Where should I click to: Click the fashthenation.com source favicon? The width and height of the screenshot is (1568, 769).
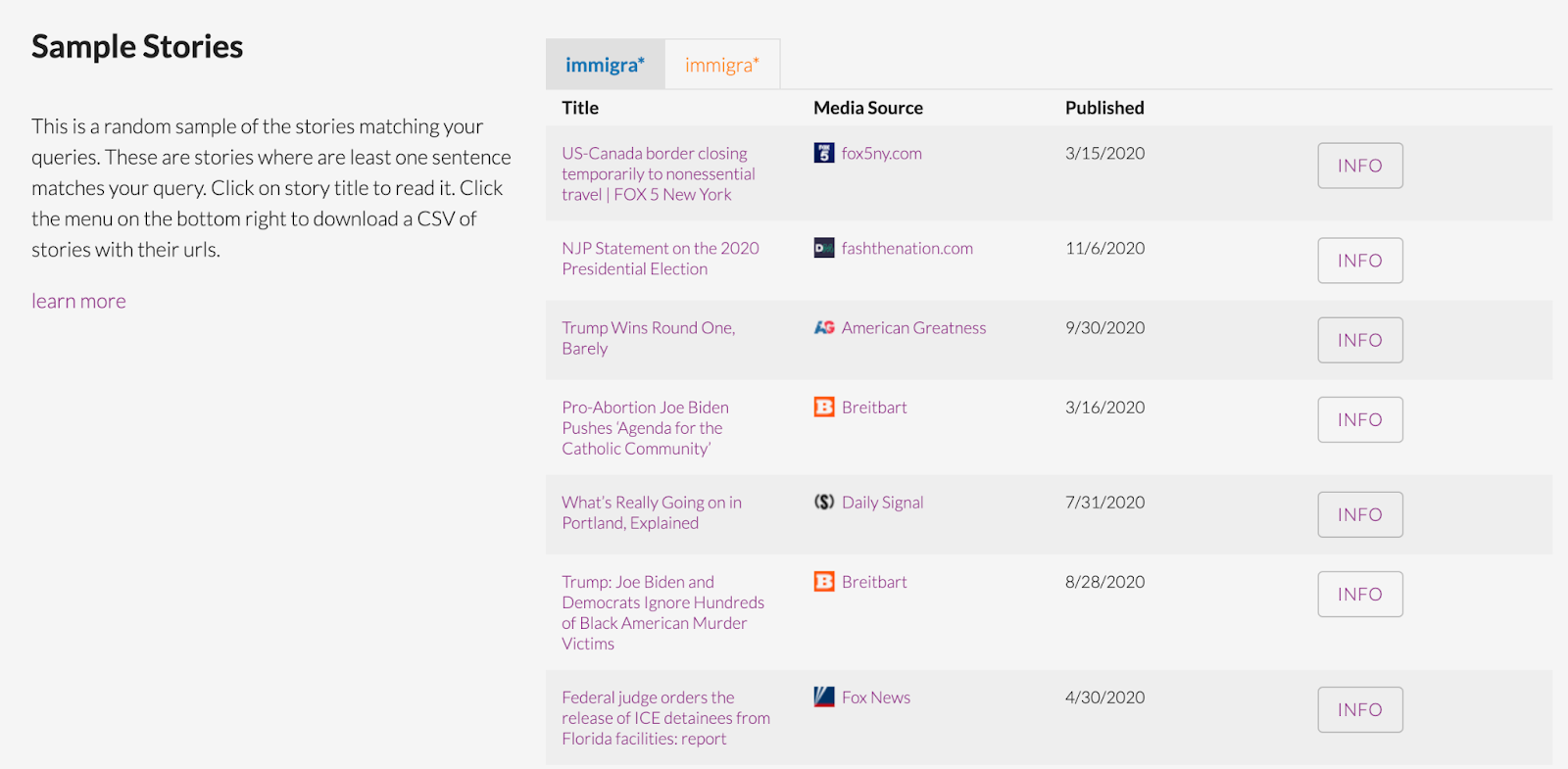[823, 248]
